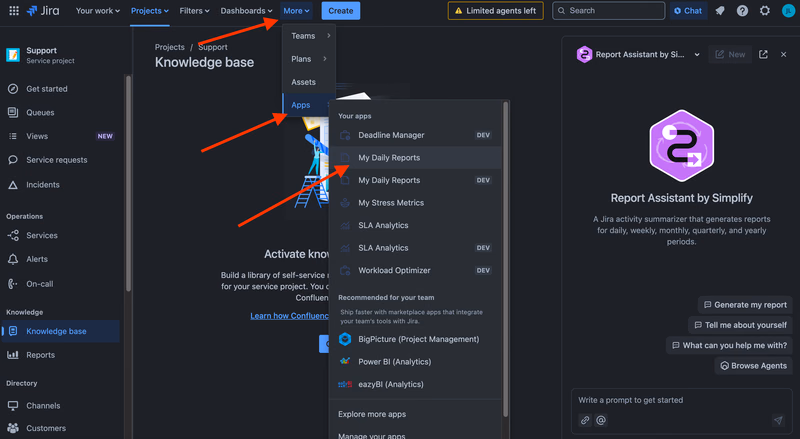Click the Deadline Manager app icon

[x=345, y=135]
